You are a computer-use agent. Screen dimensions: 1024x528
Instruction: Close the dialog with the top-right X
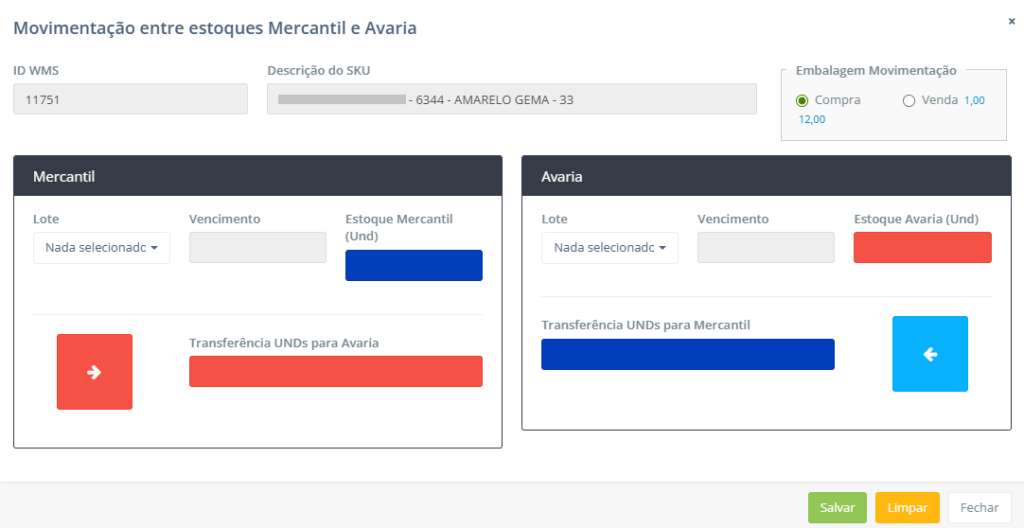pos(1011,20)
